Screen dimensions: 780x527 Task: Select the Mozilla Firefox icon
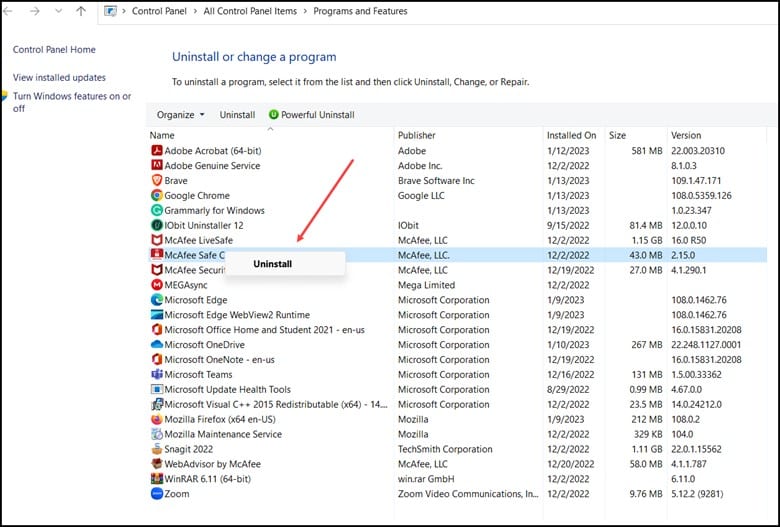pyautogui.click(x=157, y=419)
